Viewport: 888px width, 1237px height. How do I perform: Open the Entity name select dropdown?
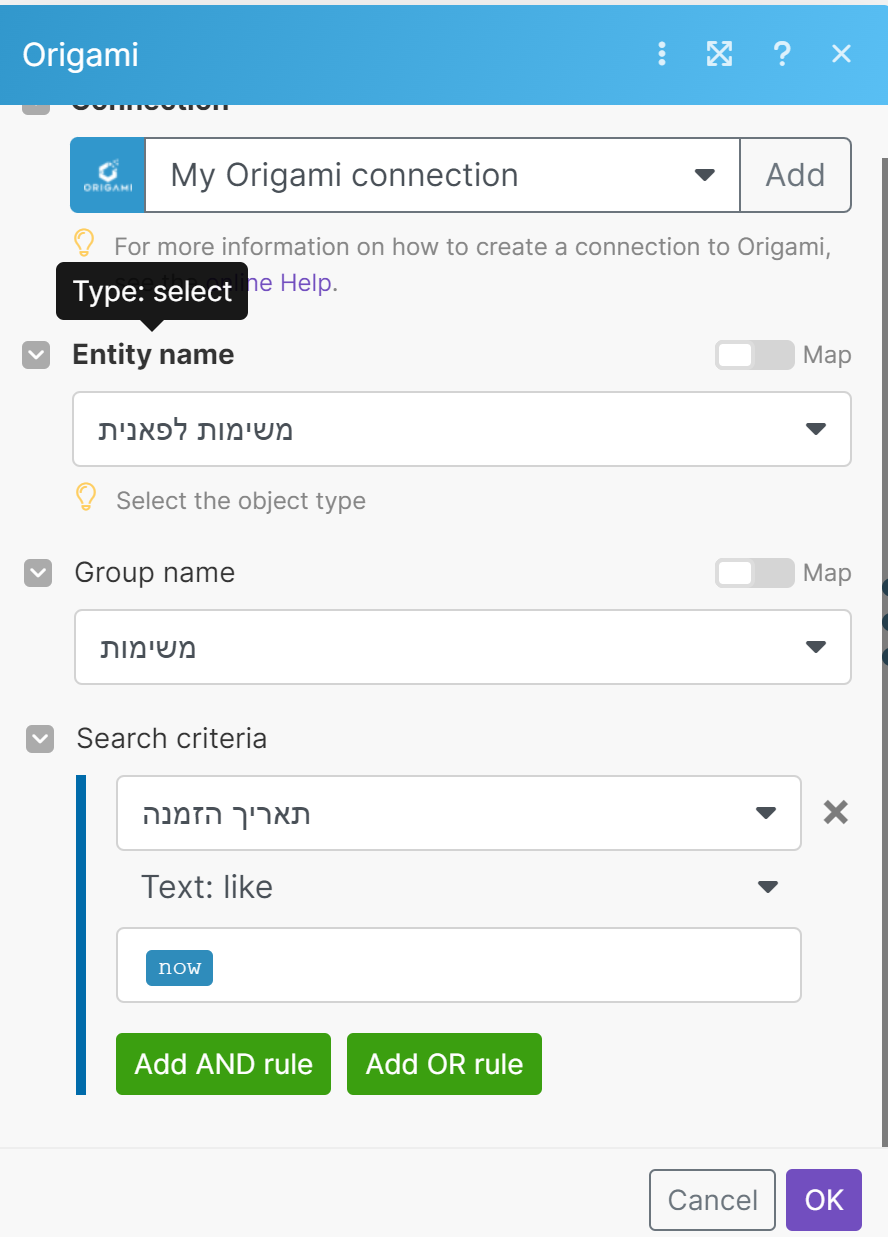click(x=461, y=429)
